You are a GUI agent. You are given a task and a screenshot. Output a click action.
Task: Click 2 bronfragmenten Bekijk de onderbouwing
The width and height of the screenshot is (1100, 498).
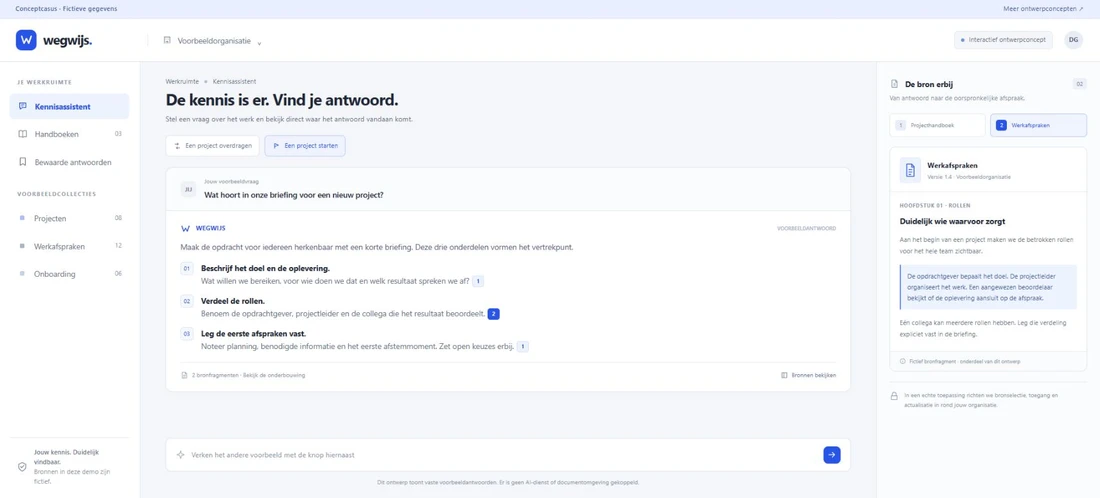click(243, 375)
